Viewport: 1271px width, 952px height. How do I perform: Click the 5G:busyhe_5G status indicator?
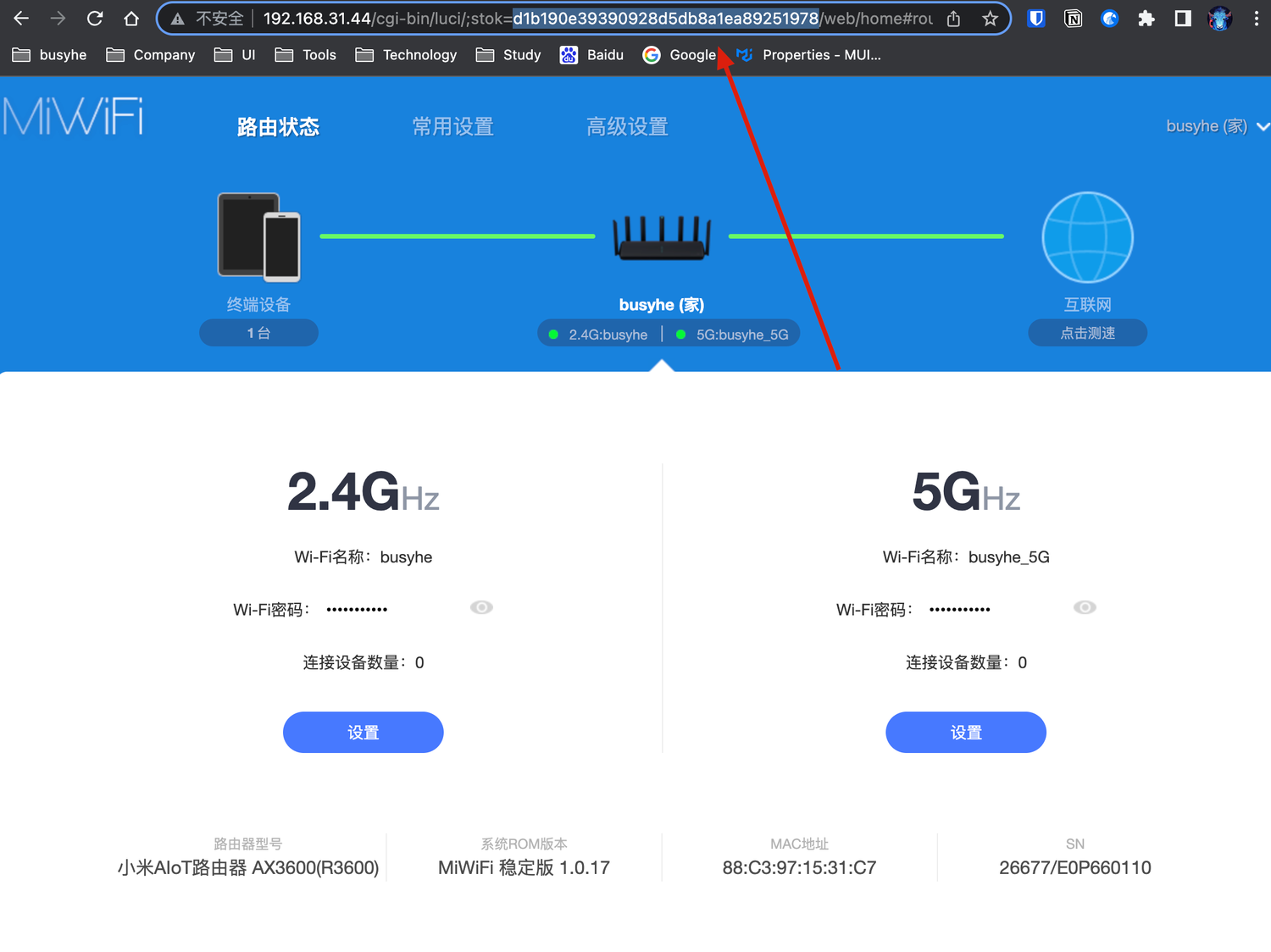point(733,335)
